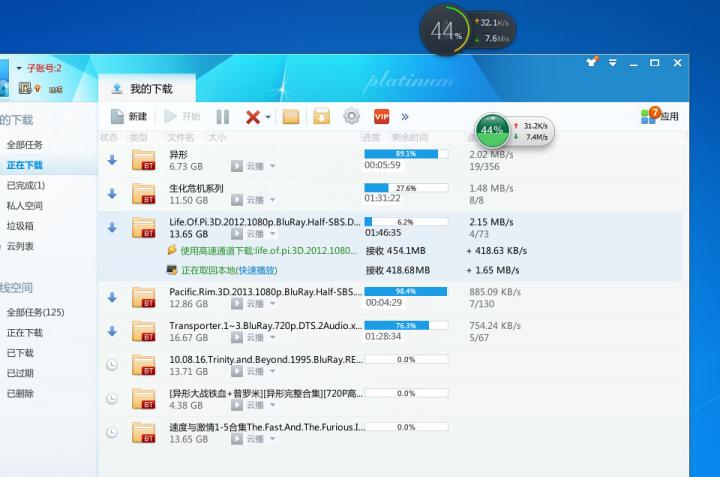Open the dropdown arrow beside delete icon
720x477 pixels.
[x=268, y=117]
